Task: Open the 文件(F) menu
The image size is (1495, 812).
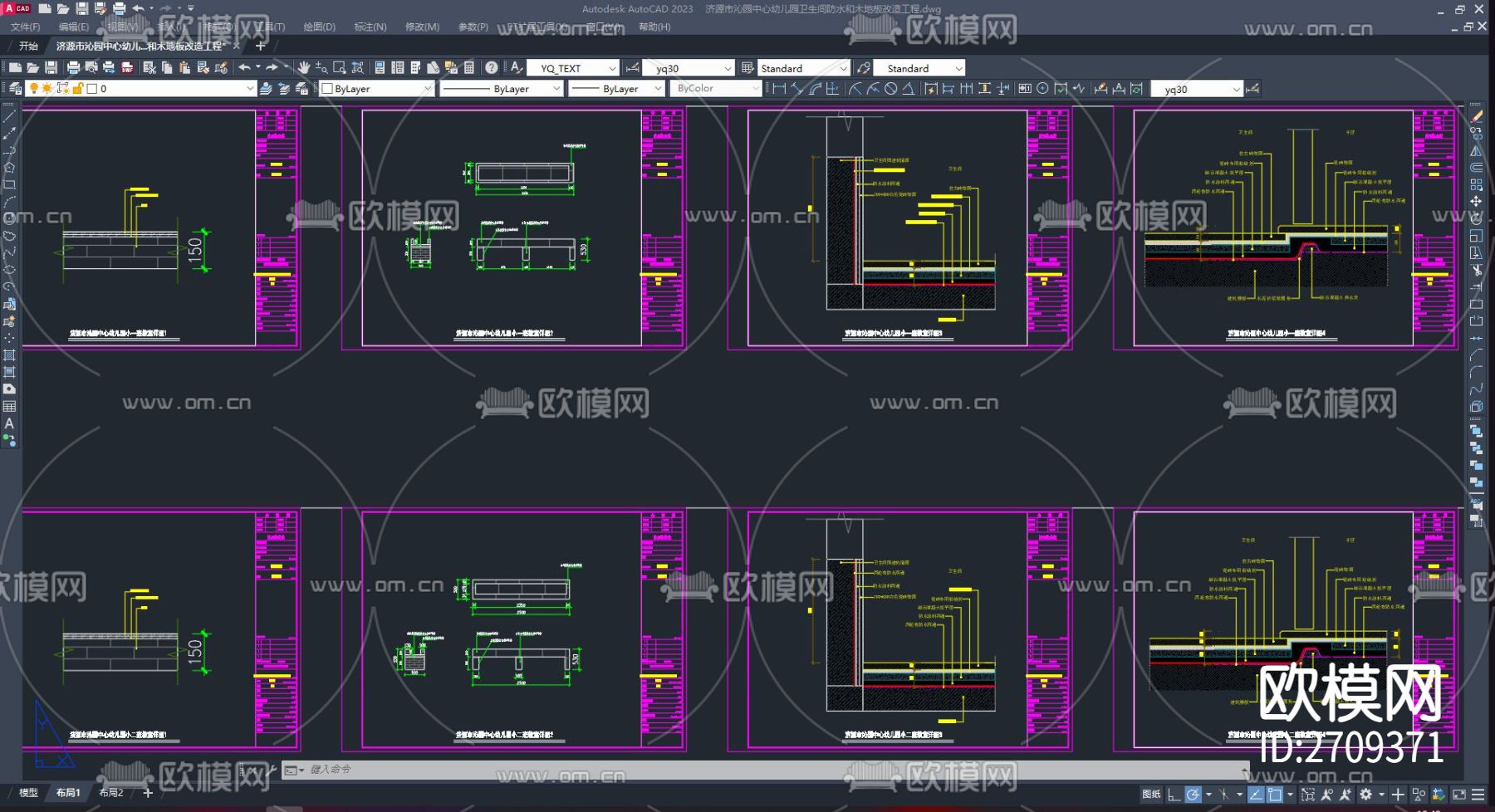Action: pyautogui.click(x=26, y=27)
